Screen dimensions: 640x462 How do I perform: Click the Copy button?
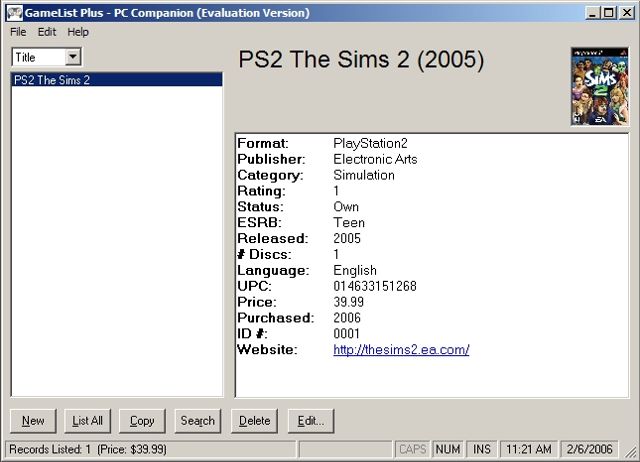pos(142,421)
